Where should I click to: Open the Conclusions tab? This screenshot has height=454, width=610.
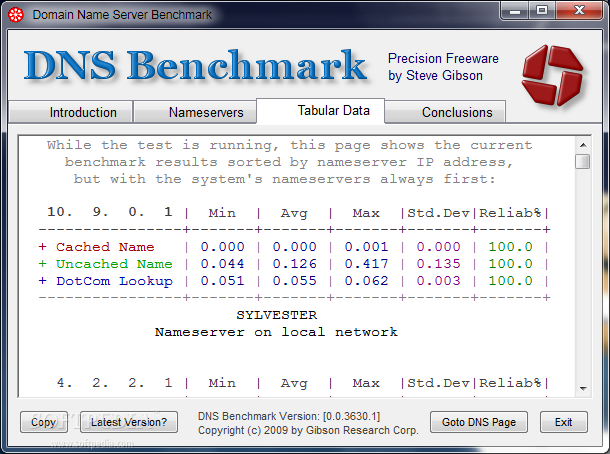445,112
